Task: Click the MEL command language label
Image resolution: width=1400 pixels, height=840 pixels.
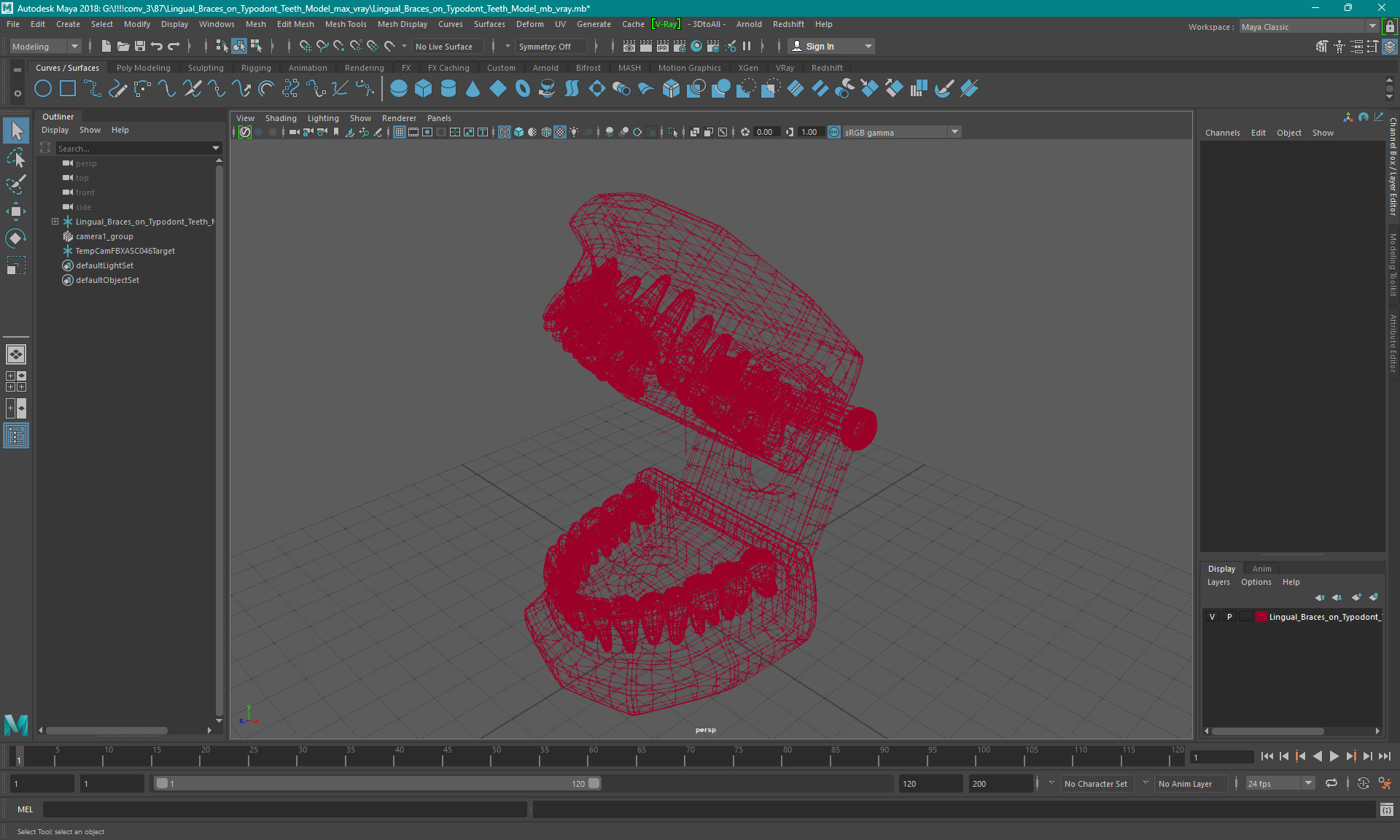Action: pyautogui.click(x=25, y=809)
